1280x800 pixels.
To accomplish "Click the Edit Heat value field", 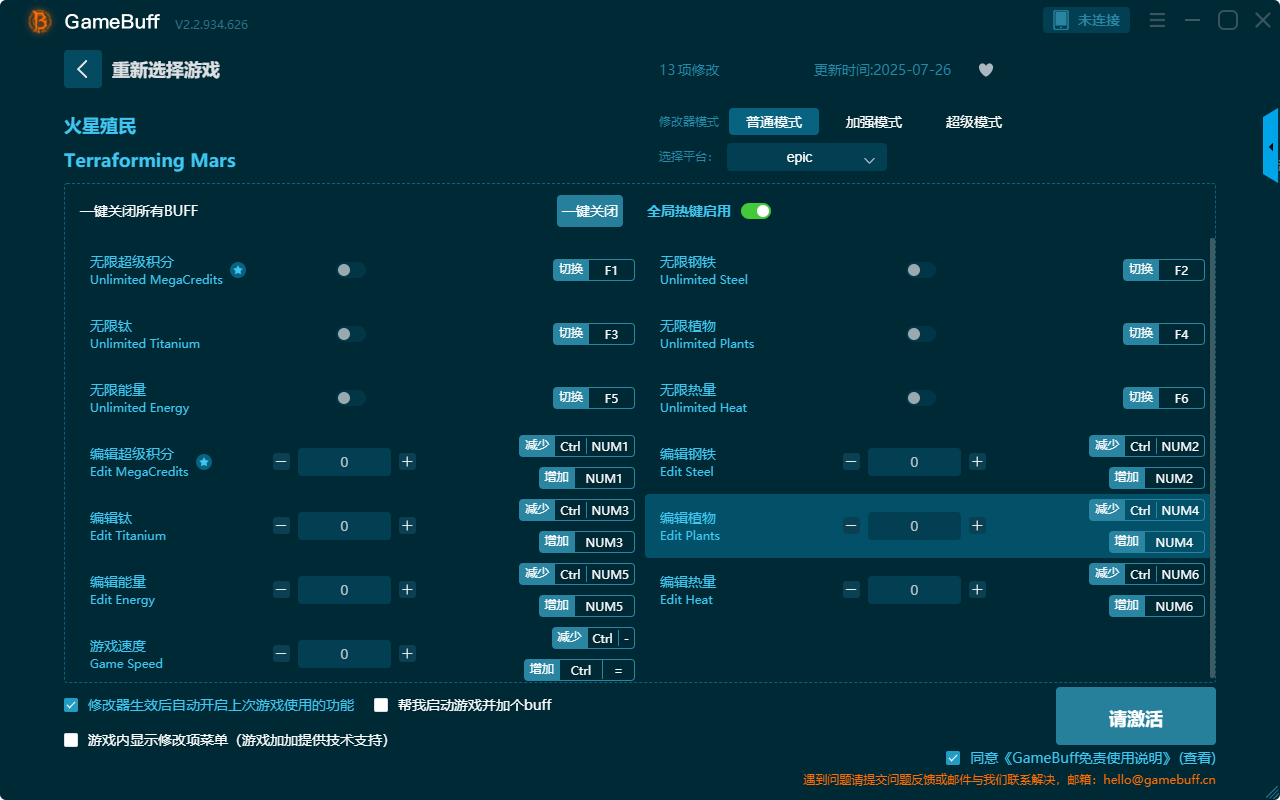I will point(914,590).
